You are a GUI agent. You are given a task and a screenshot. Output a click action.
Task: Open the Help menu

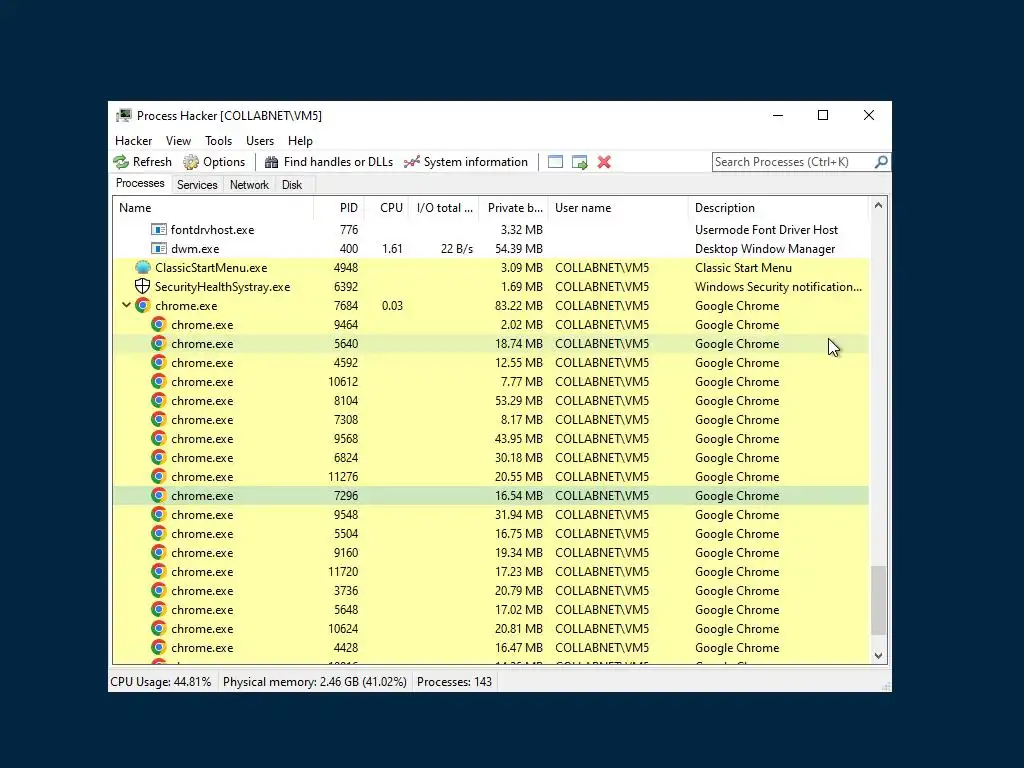[300, 141]
